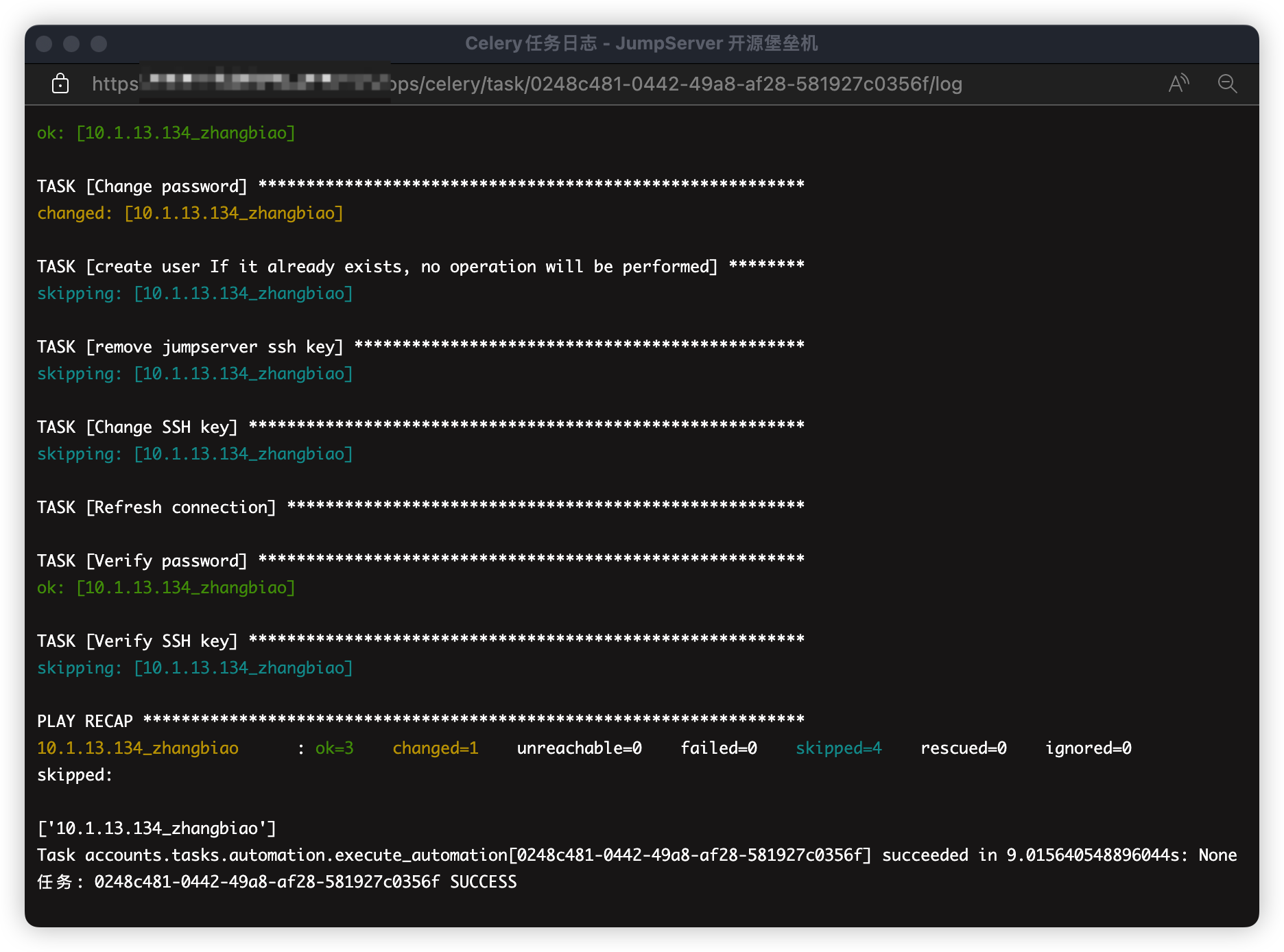Select the TASK [Refresh connection] heading
1284x952 pixels.
156,507
